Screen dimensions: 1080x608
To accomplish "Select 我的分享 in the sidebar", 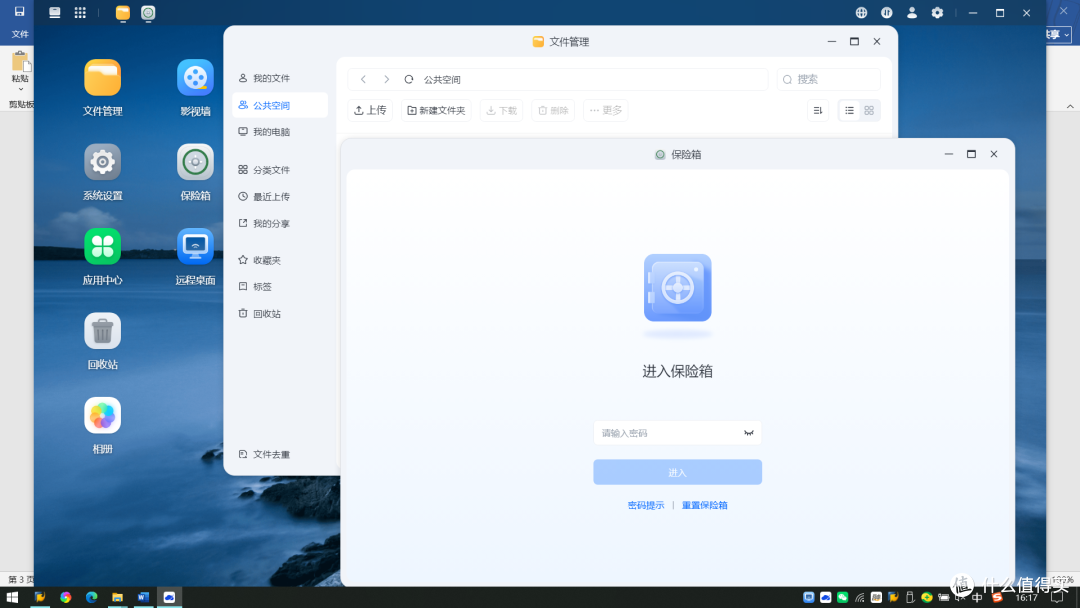I will pyautogui.click(x=280, y=224).
